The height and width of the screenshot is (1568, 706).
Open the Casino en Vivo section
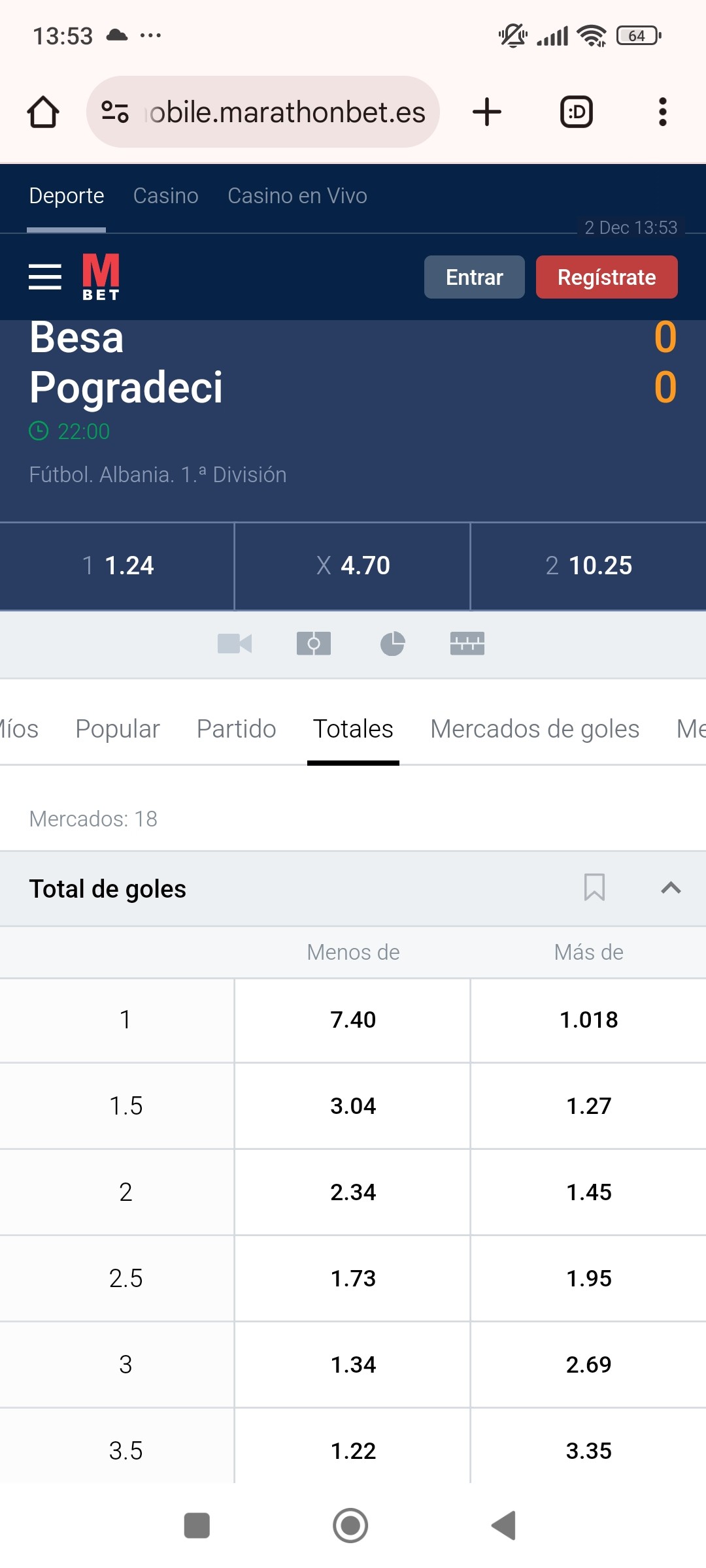pyautogui.click(x=297, y=196)
